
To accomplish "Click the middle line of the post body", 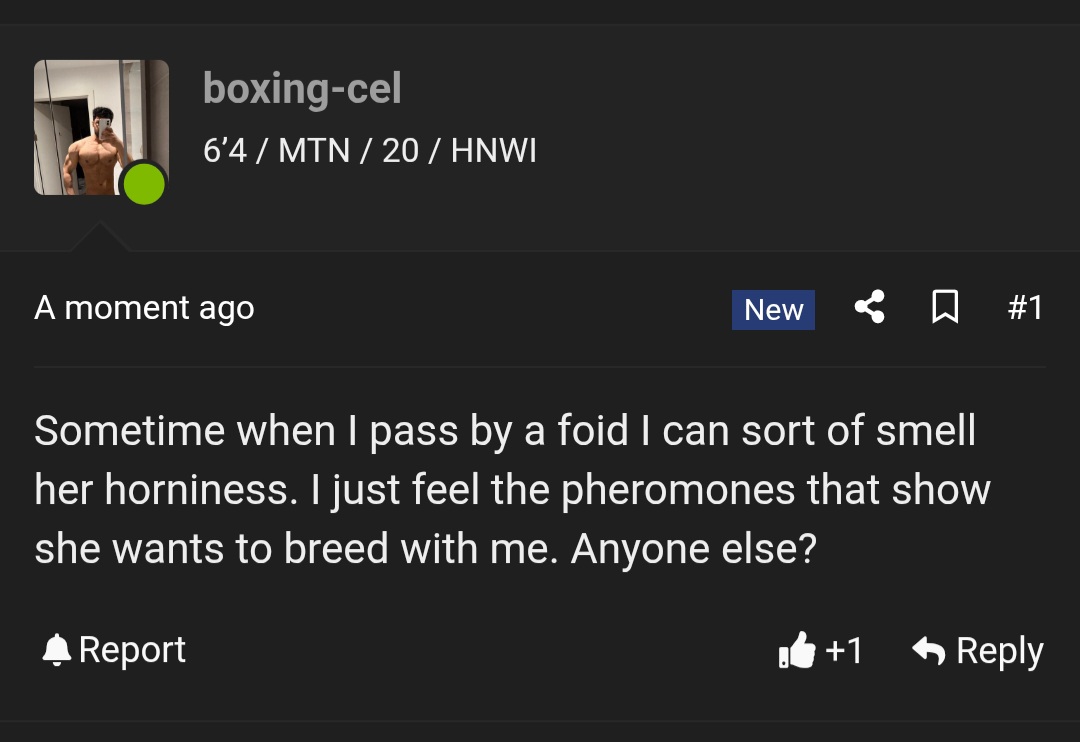I will coord(512,491).
